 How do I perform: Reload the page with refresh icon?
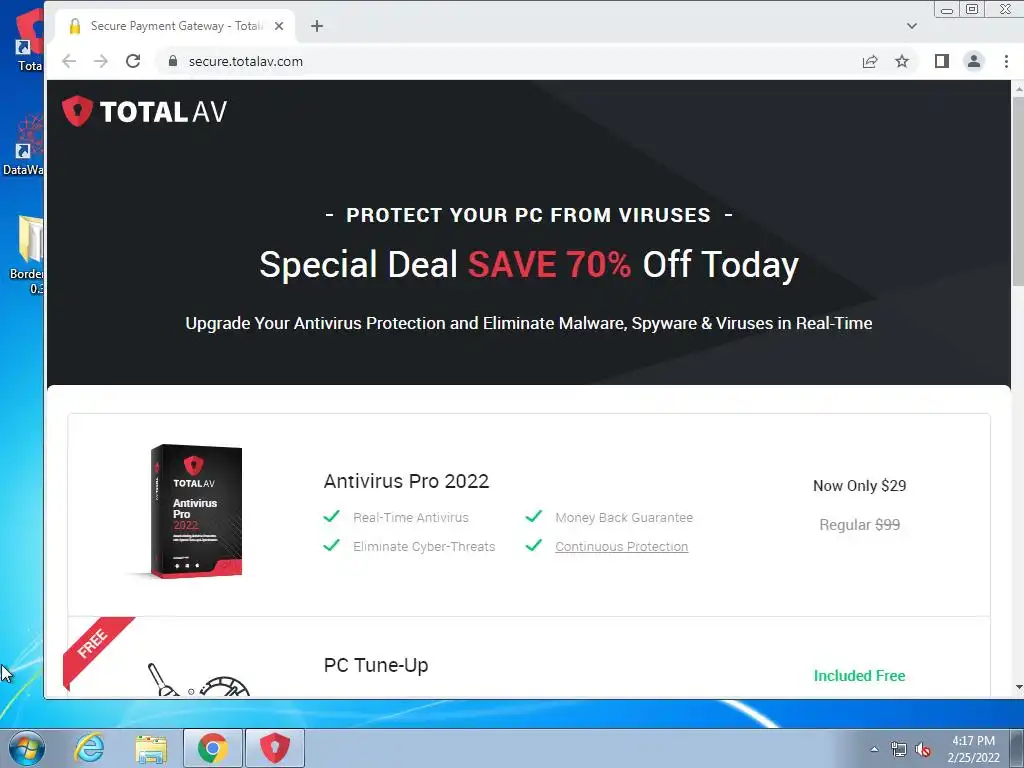coord(133,61)
